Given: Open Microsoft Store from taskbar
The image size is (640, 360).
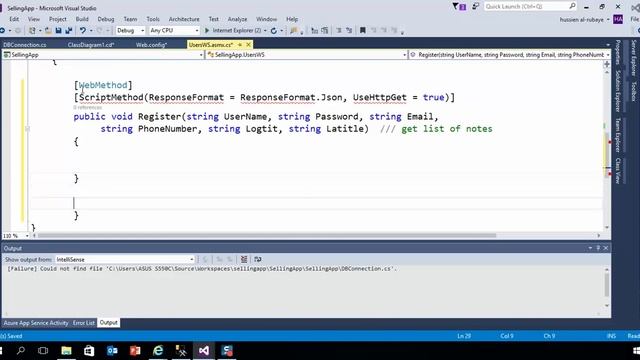Looking at the screenshot, I should click(89, 351).
